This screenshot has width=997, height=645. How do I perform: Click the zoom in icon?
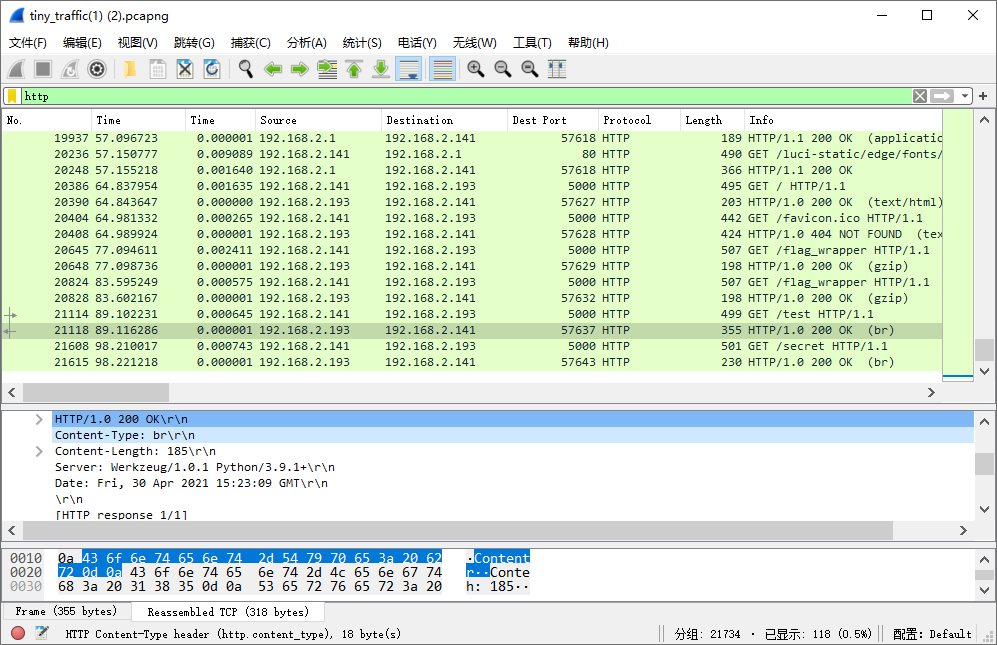click(x=476, y=69)
